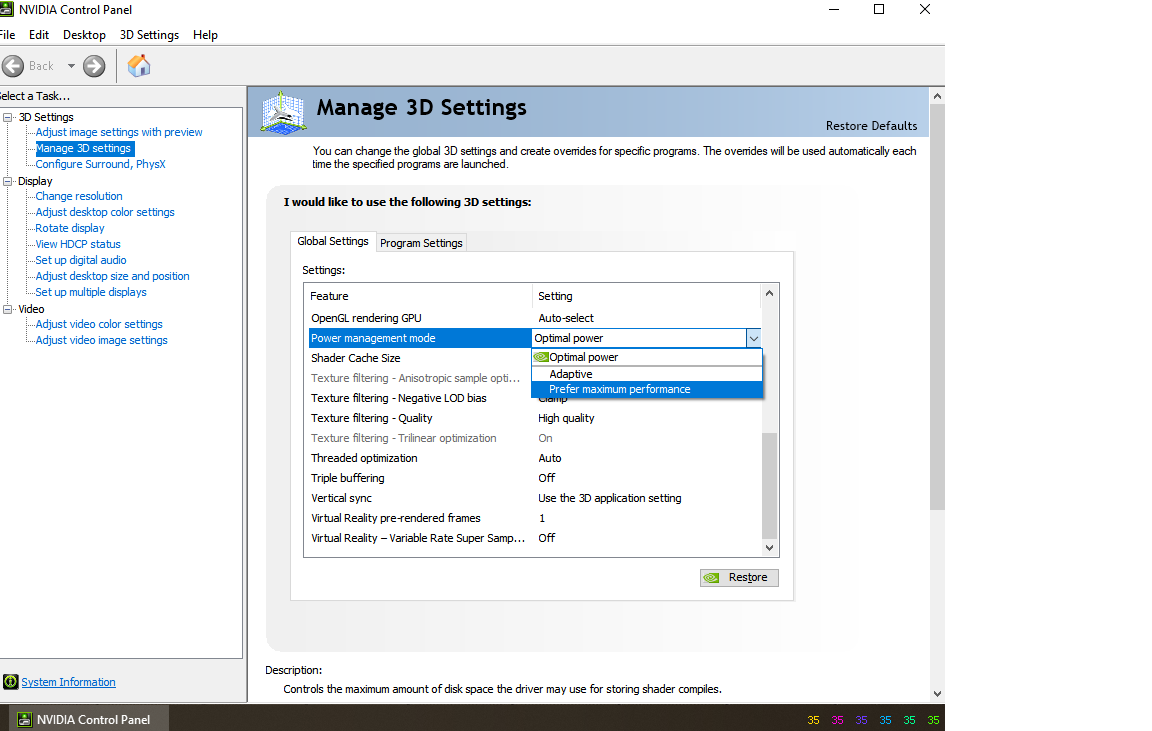
Task: Click the Forward arrow button
Action: tap(94, 66)
